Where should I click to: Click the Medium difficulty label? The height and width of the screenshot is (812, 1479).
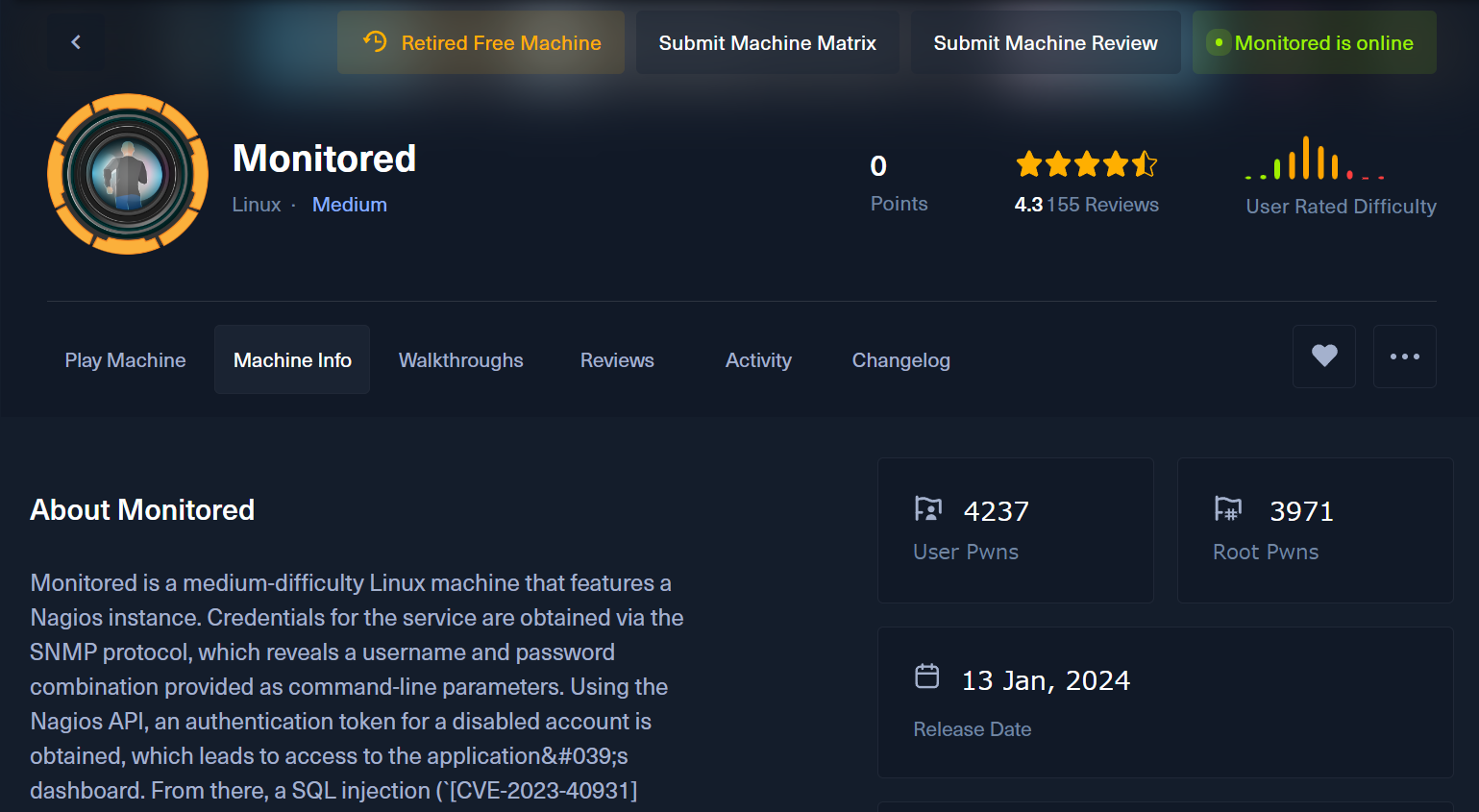(350, 205)
